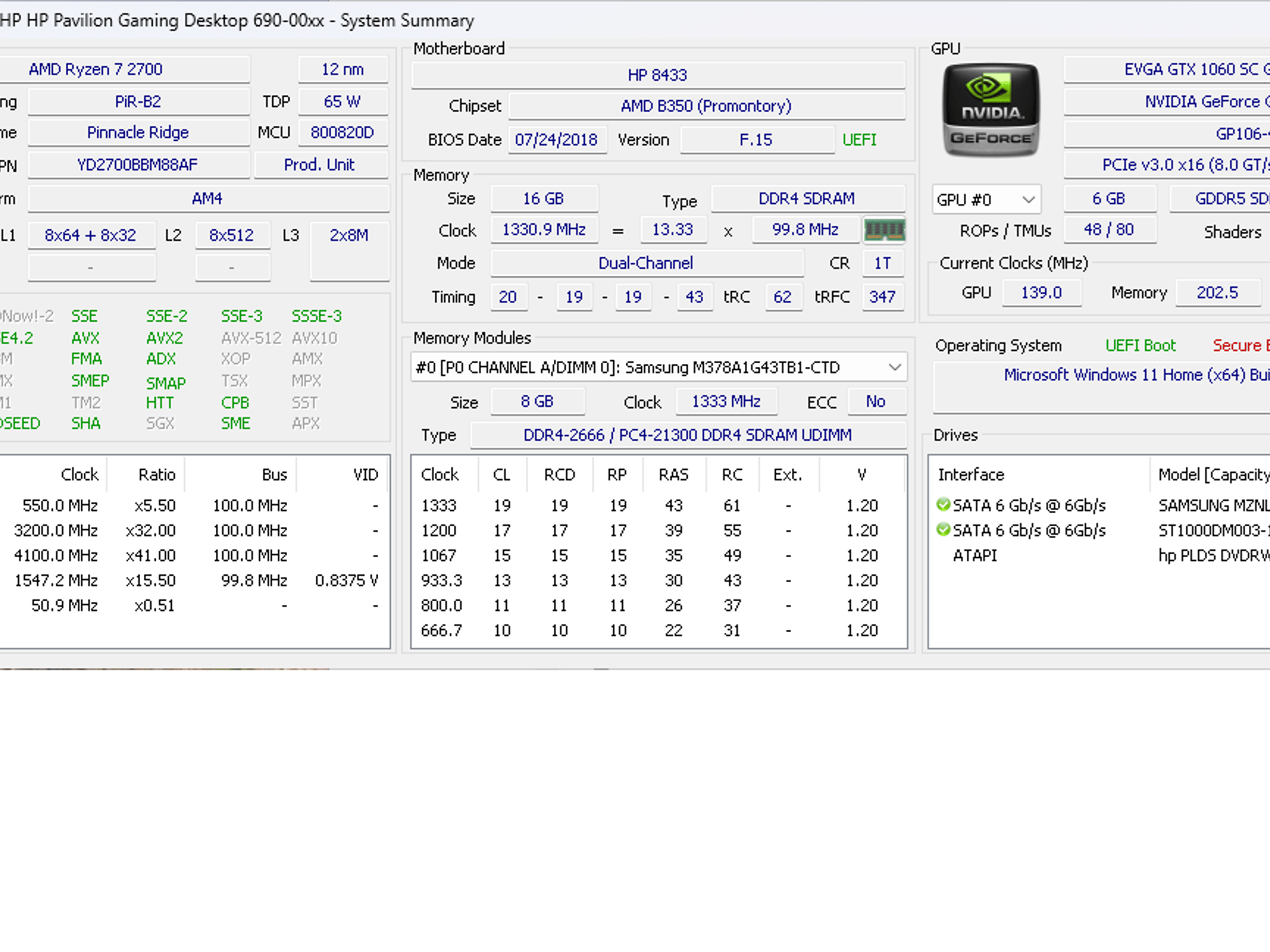Select the Dual-Channel mode field
The height and width of the screenshot is (952, 1270).
(x=647, y=263)
